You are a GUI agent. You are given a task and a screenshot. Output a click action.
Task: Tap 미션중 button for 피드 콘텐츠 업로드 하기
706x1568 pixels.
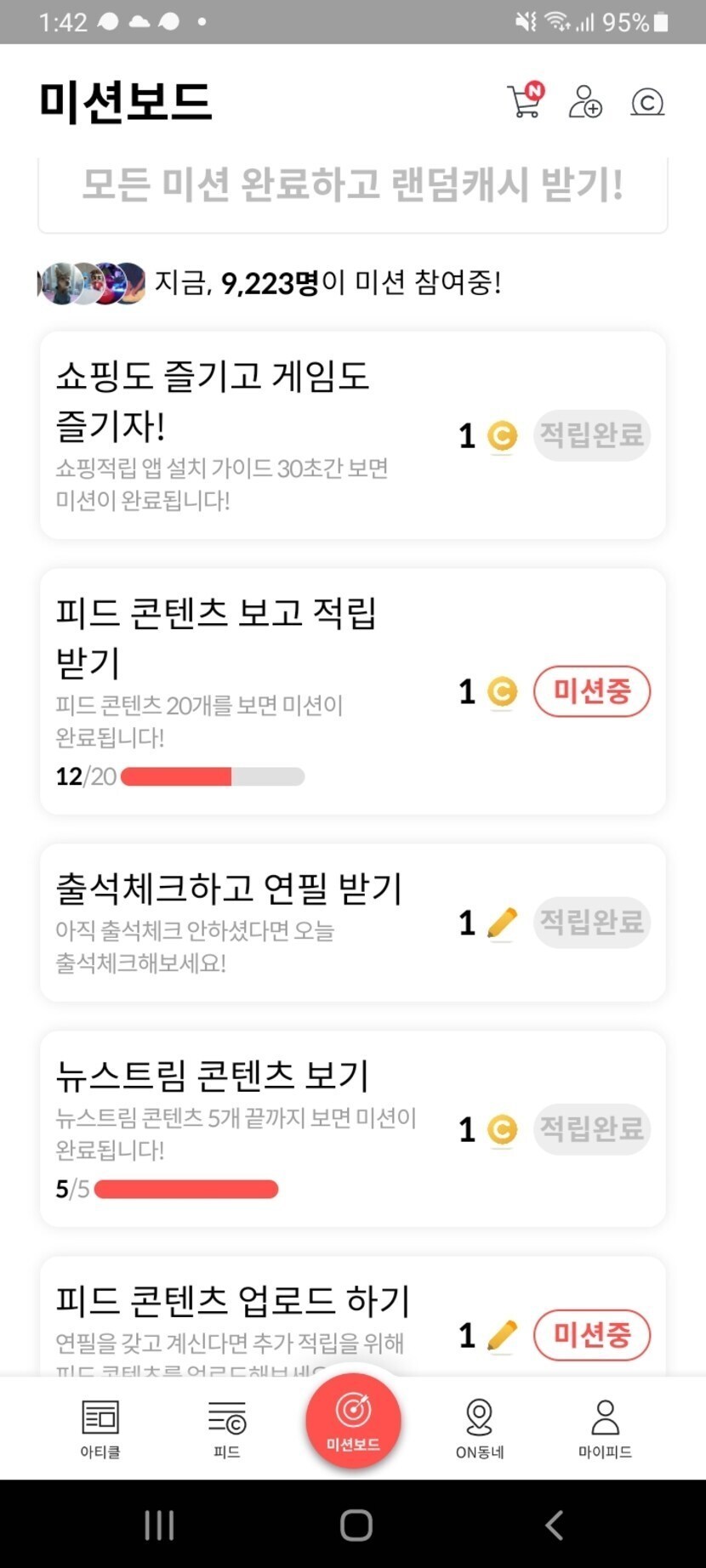[592, 1335]
